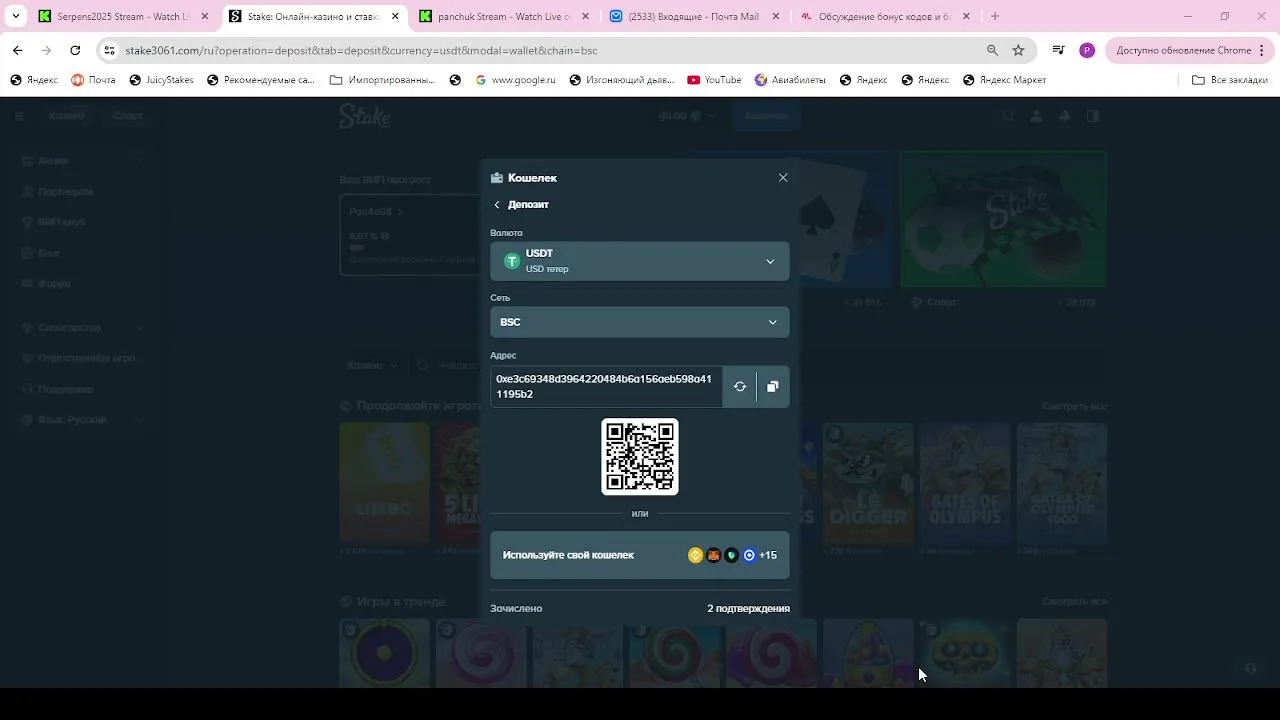Open the Chrome profile avatar
Viewport: 1280px width, 720px height.
[x=1087, y=50]
